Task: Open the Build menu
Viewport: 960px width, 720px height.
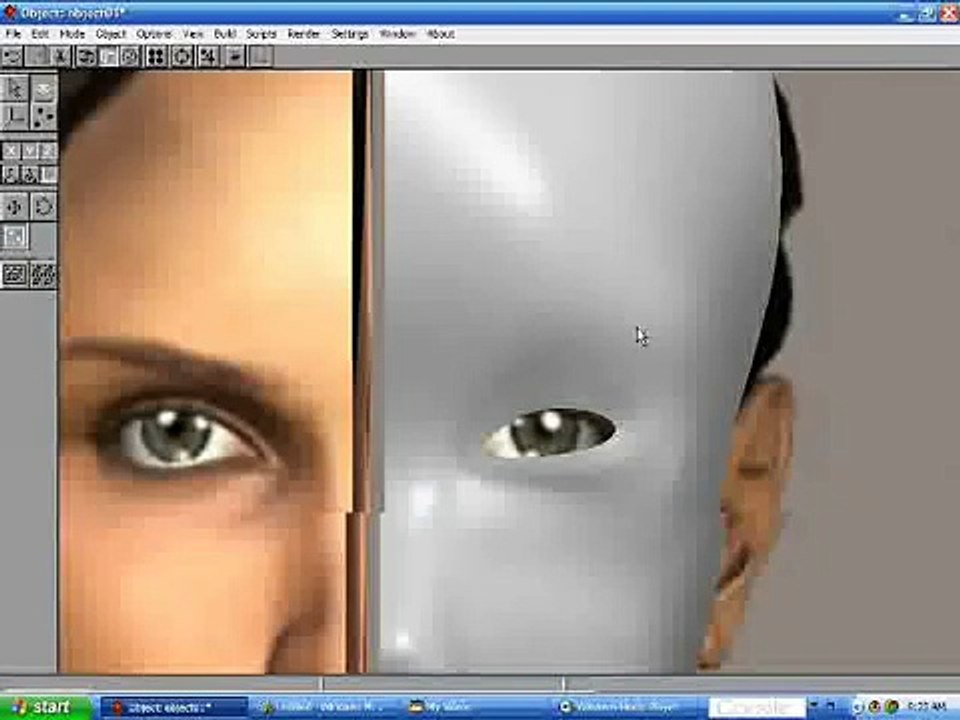Action: click(x=225, y=34)
